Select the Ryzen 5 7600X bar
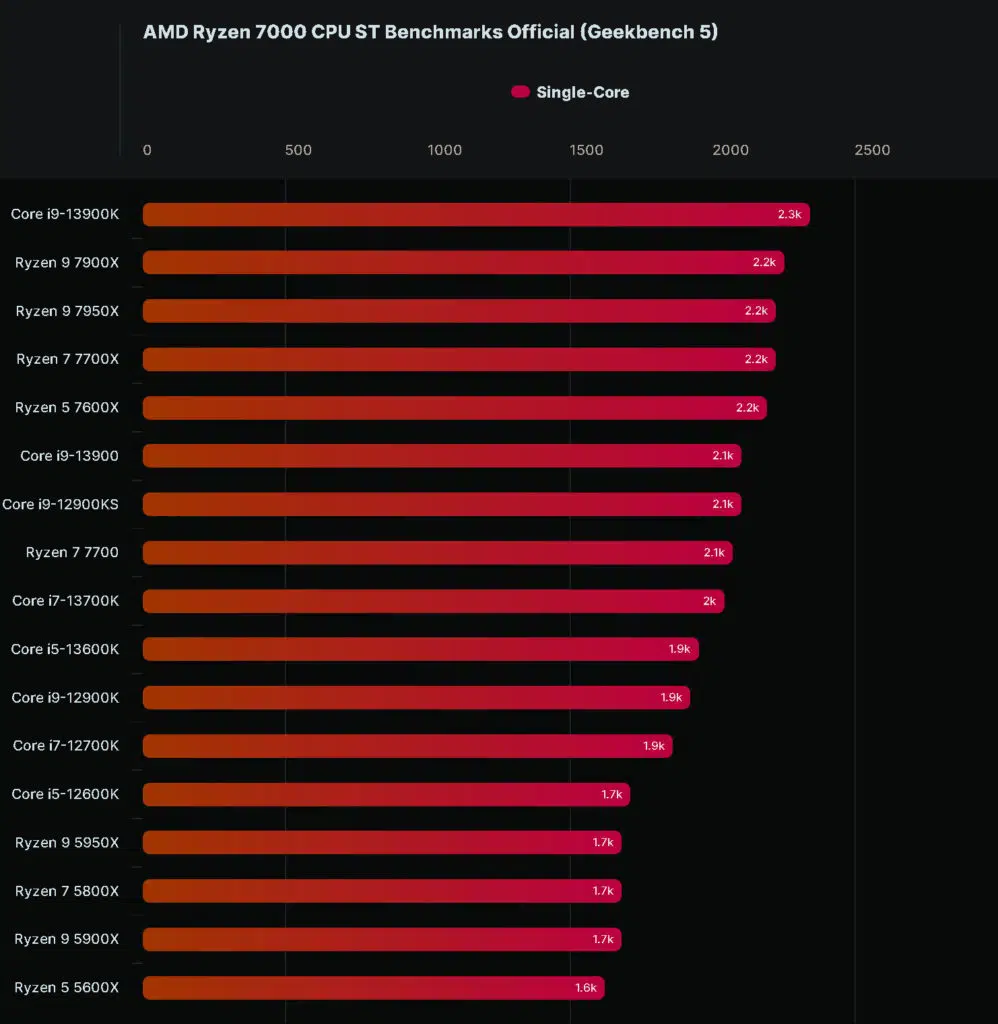 [455, 408]
